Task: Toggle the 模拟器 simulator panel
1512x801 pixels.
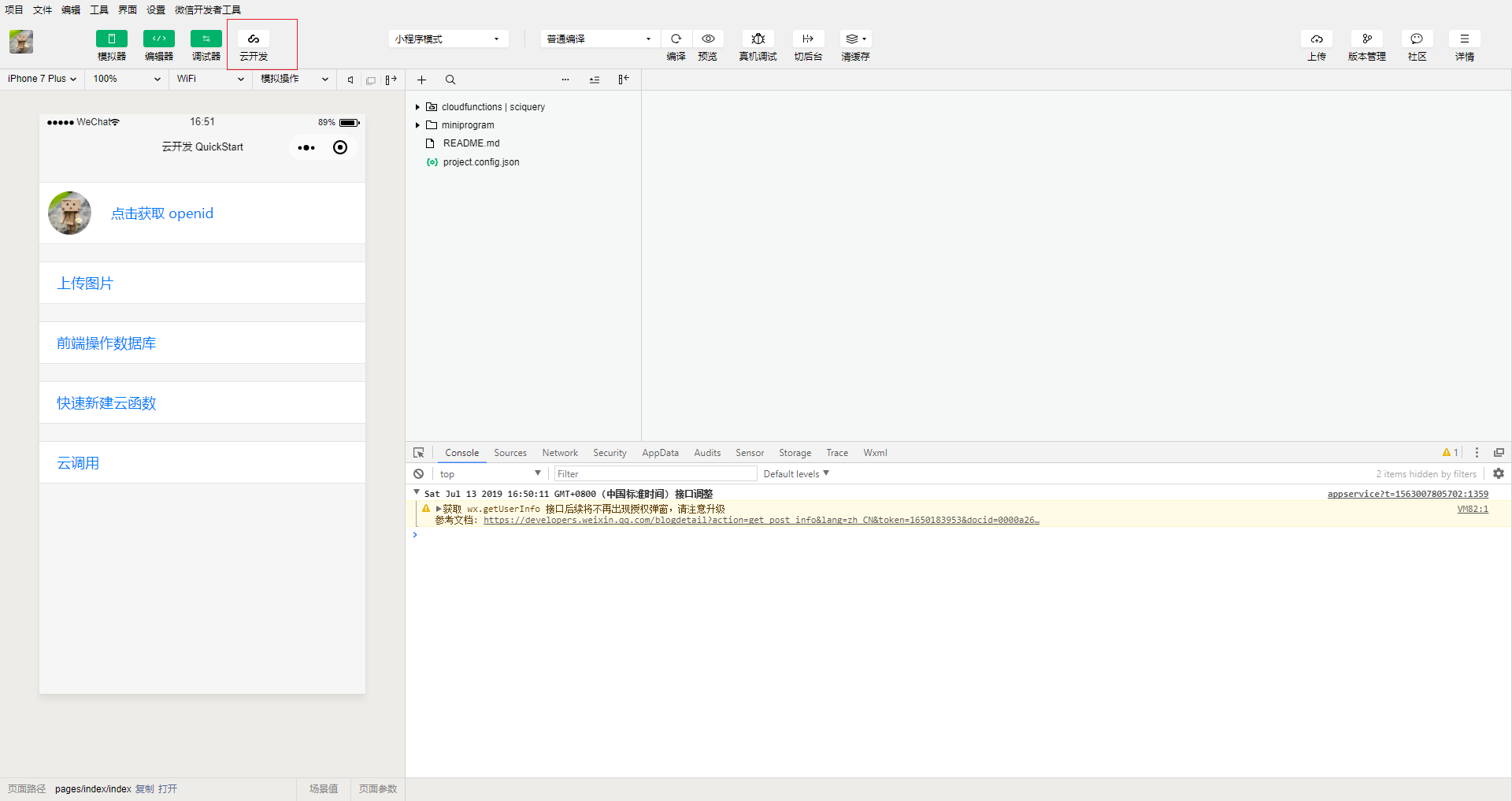Action: click(112, 39)
